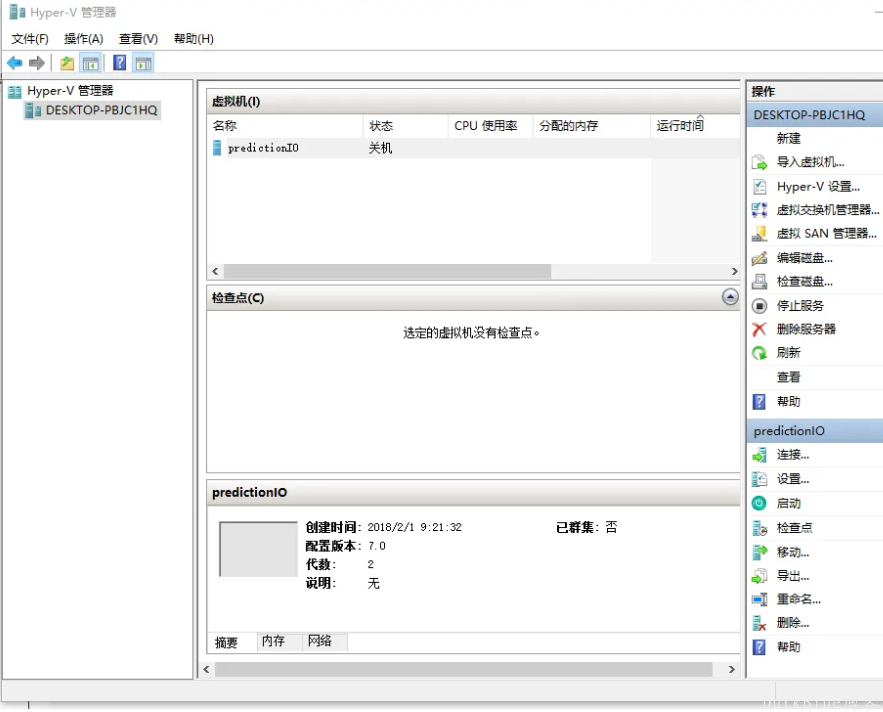
Task: Collapse the 检查点 panel with round arrow
Action: click(x=730, y=296)
